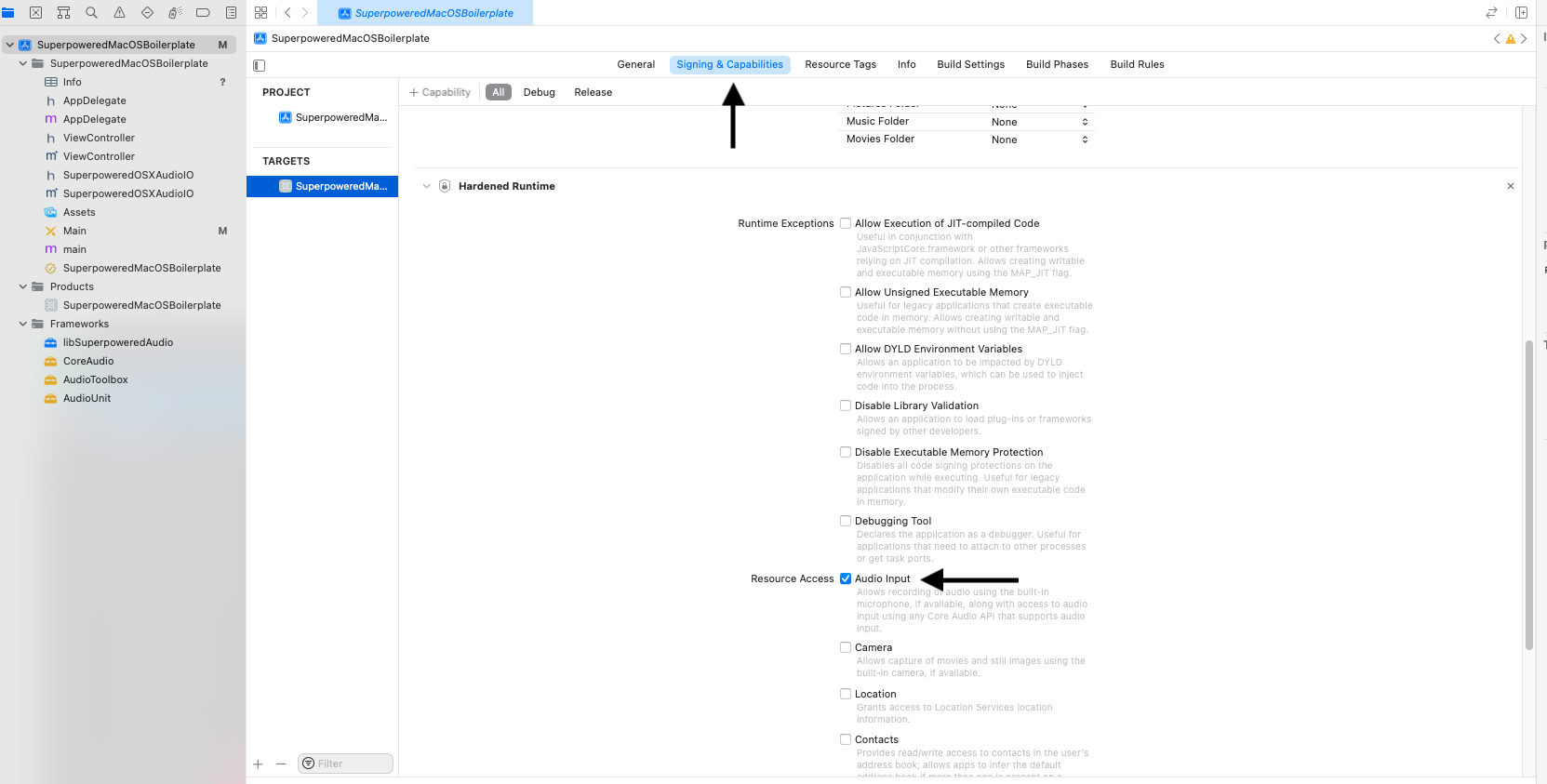Open the Build Rules tab
Image resolution: width=1547 pixels, height=784 pixels.
[1138, 64]
